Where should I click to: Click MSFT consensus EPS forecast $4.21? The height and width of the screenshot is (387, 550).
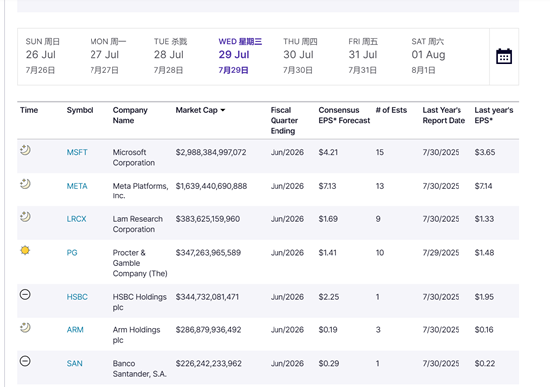[x=328, y=152]
